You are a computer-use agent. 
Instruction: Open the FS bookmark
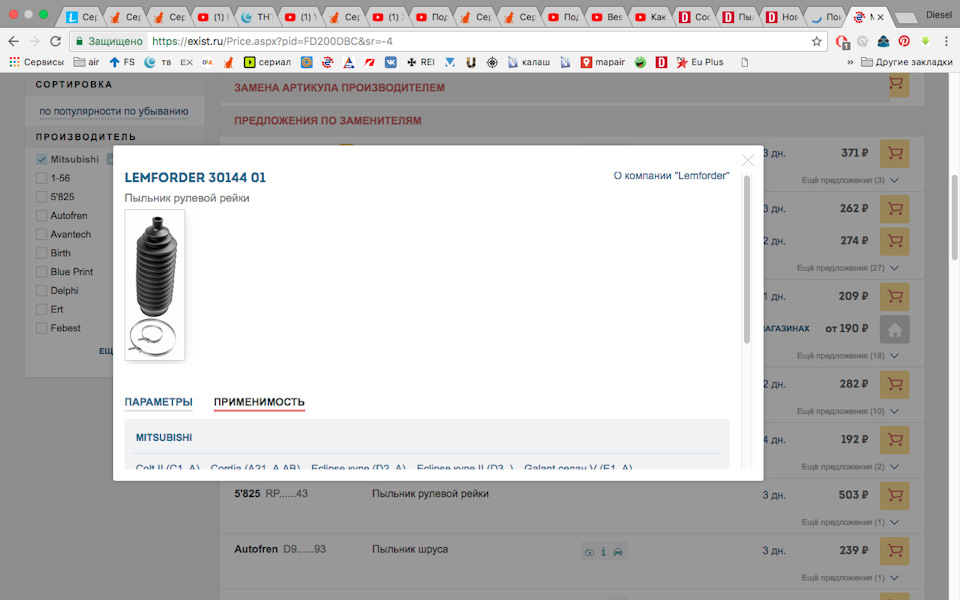pyautogui.click(x=122, y=62)
